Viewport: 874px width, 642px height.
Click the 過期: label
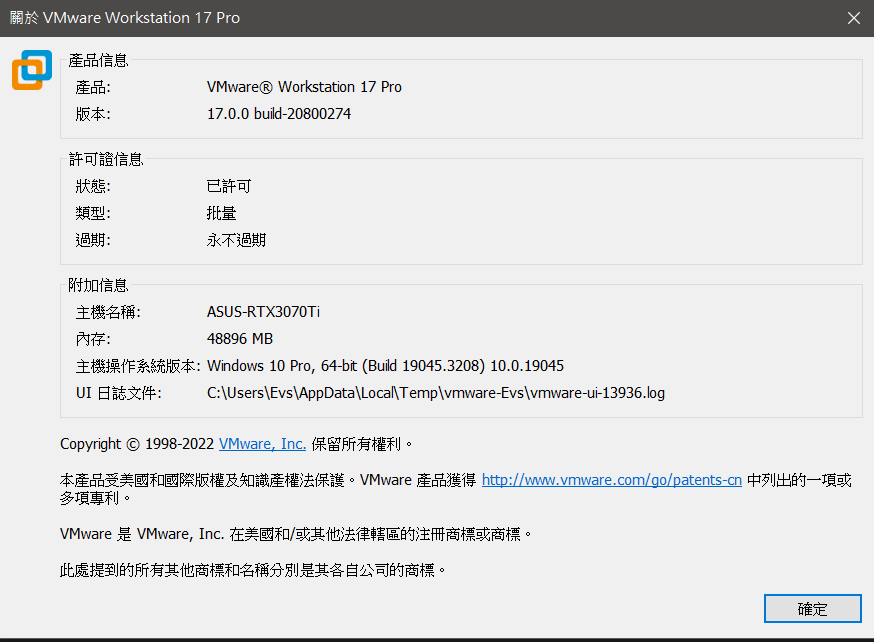[93, 240]
